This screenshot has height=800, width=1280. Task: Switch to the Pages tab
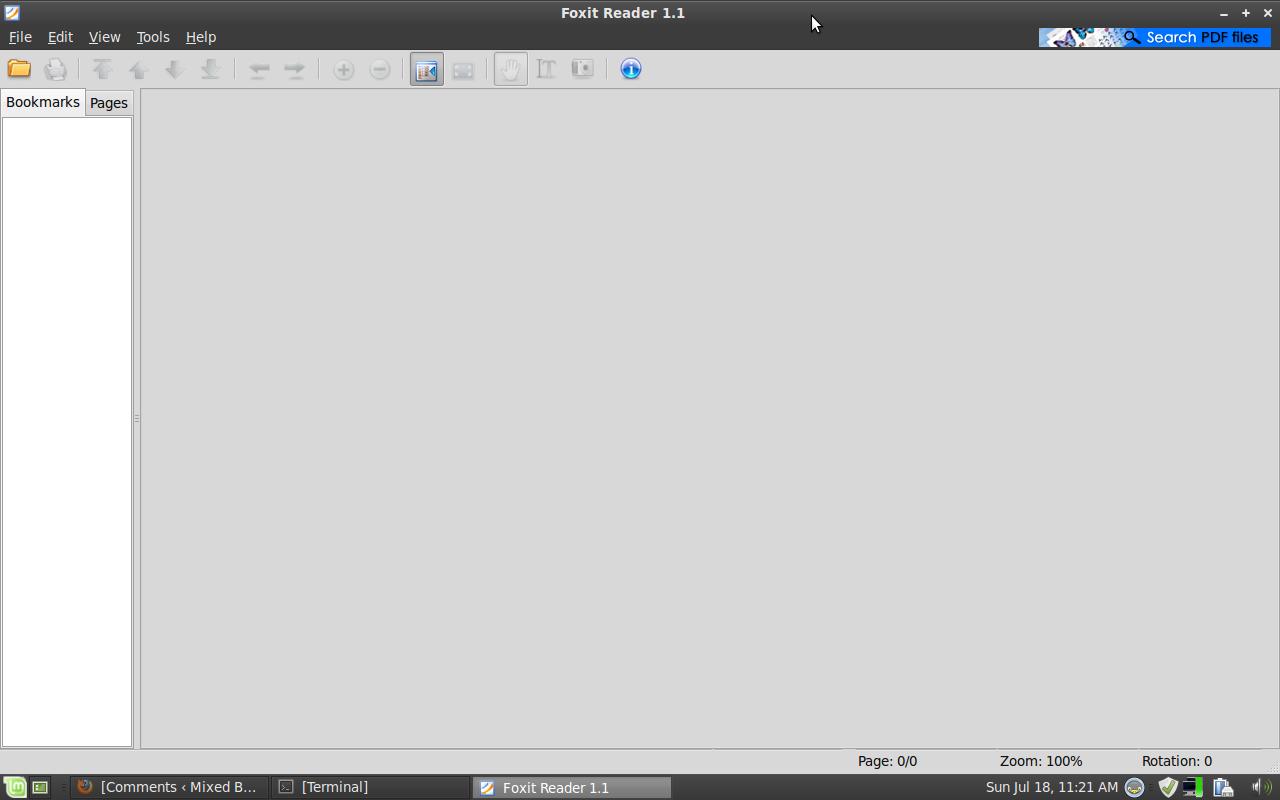click(109, 103)
